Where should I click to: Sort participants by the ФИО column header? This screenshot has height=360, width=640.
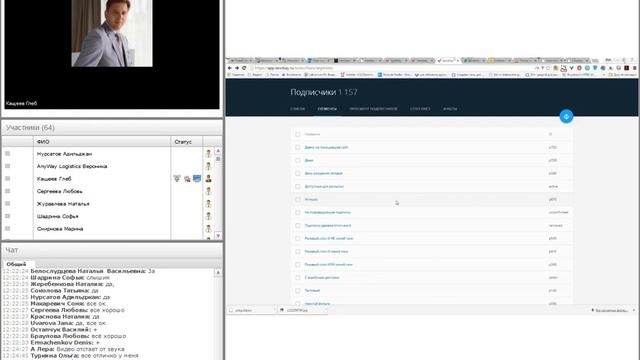click(x=102, y=142)
